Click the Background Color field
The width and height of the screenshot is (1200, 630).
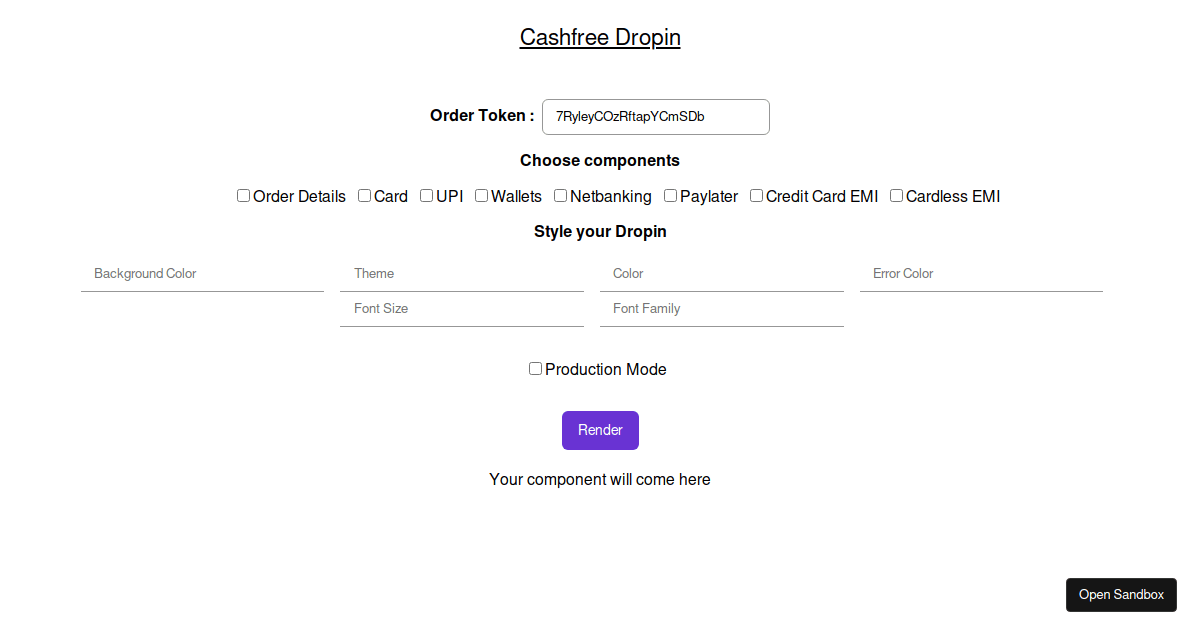pyautogui.click(x=202, y=273)
